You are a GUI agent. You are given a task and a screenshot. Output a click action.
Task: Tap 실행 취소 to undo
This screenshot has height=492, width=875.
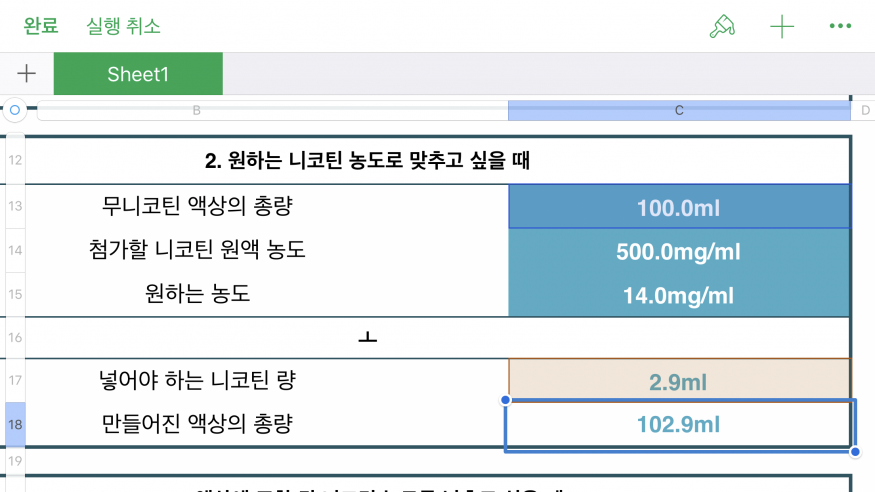tap(123, 26)
